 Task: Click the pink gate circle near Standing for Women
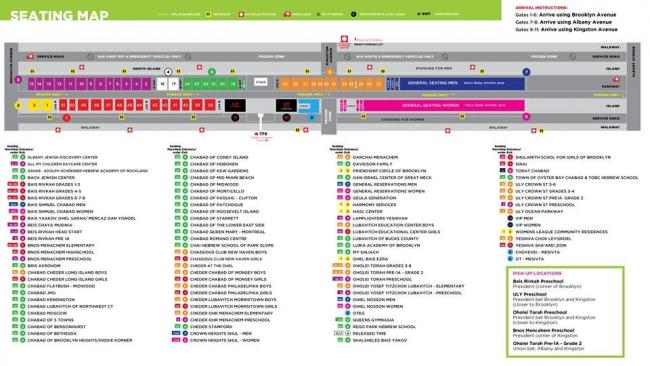pyautogui.click(x=526, y=117)
